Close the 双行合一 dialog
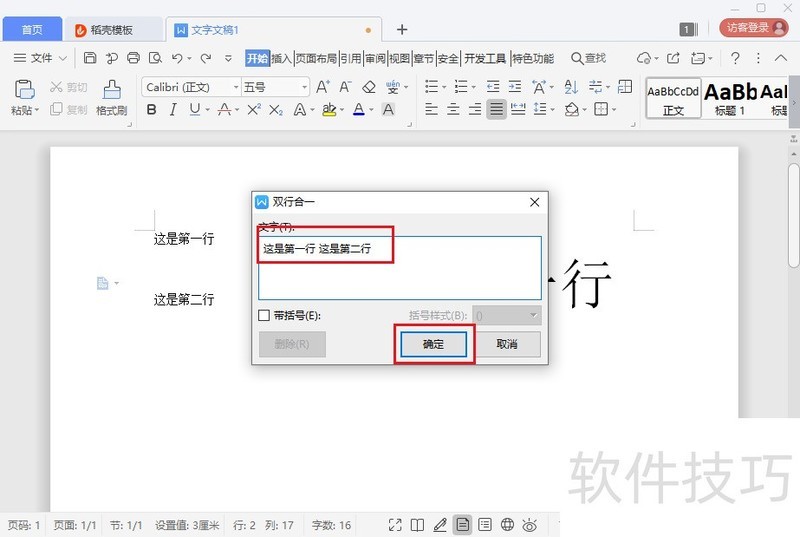 [x=534, y=202]
